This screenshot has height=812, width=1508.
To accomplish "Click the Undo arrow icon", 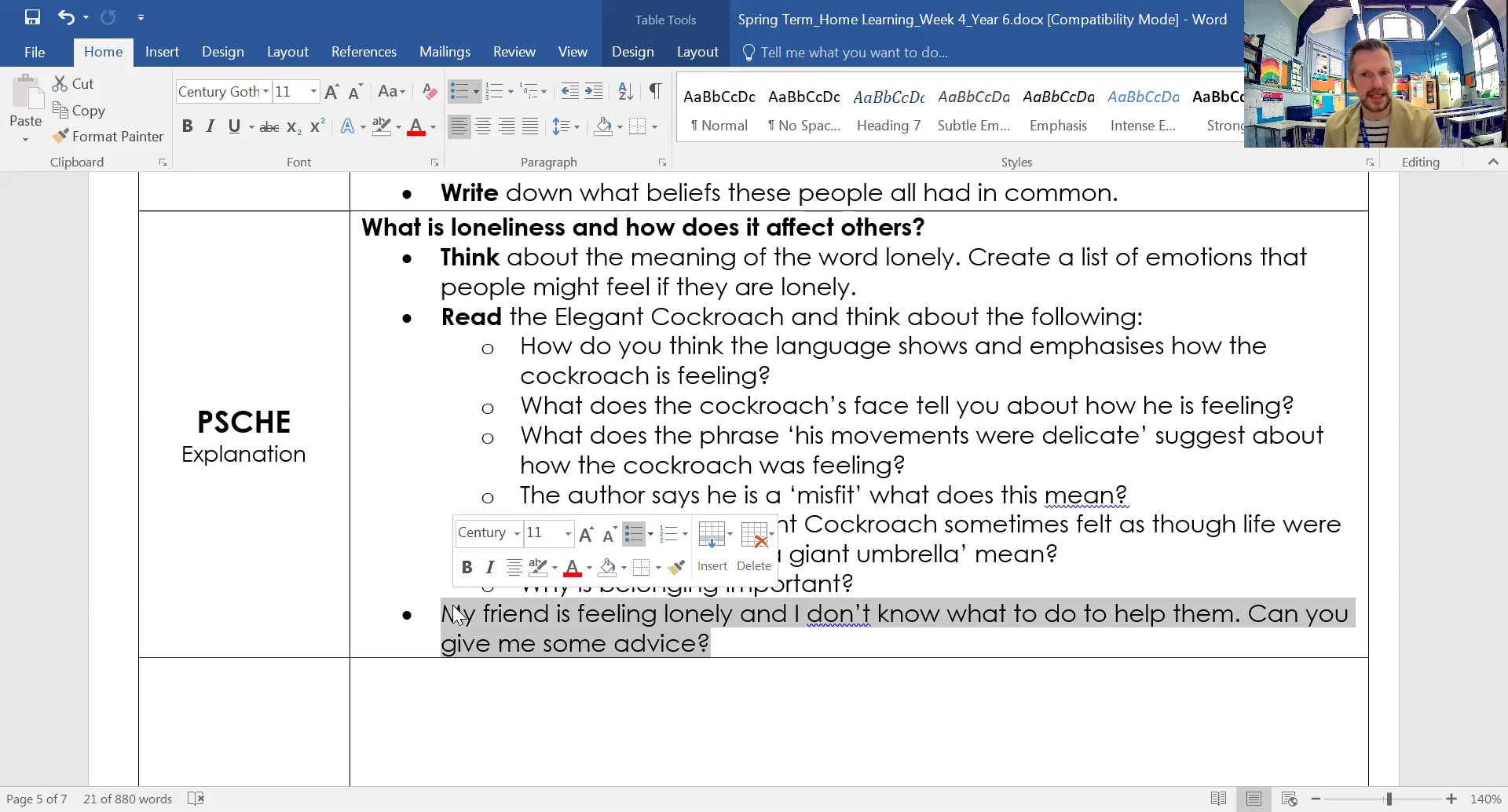I will click(x=66, y=17).
